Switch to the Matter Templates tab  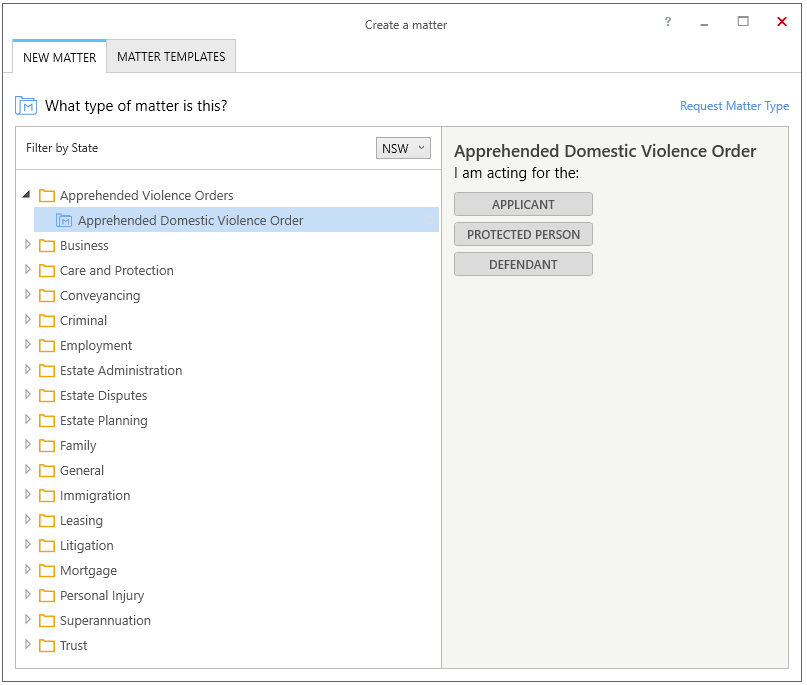pyautogui.click(x=171, y=57)
